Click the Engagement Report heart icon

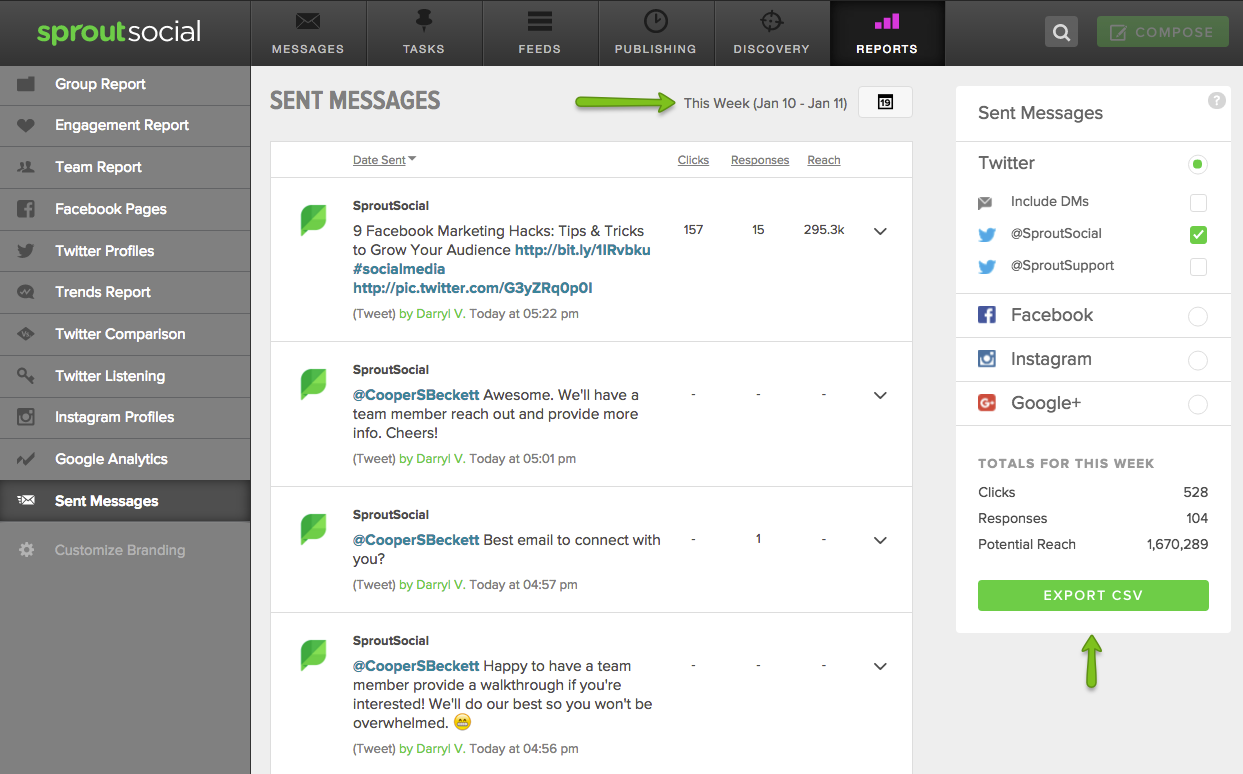tap(26, 126)
